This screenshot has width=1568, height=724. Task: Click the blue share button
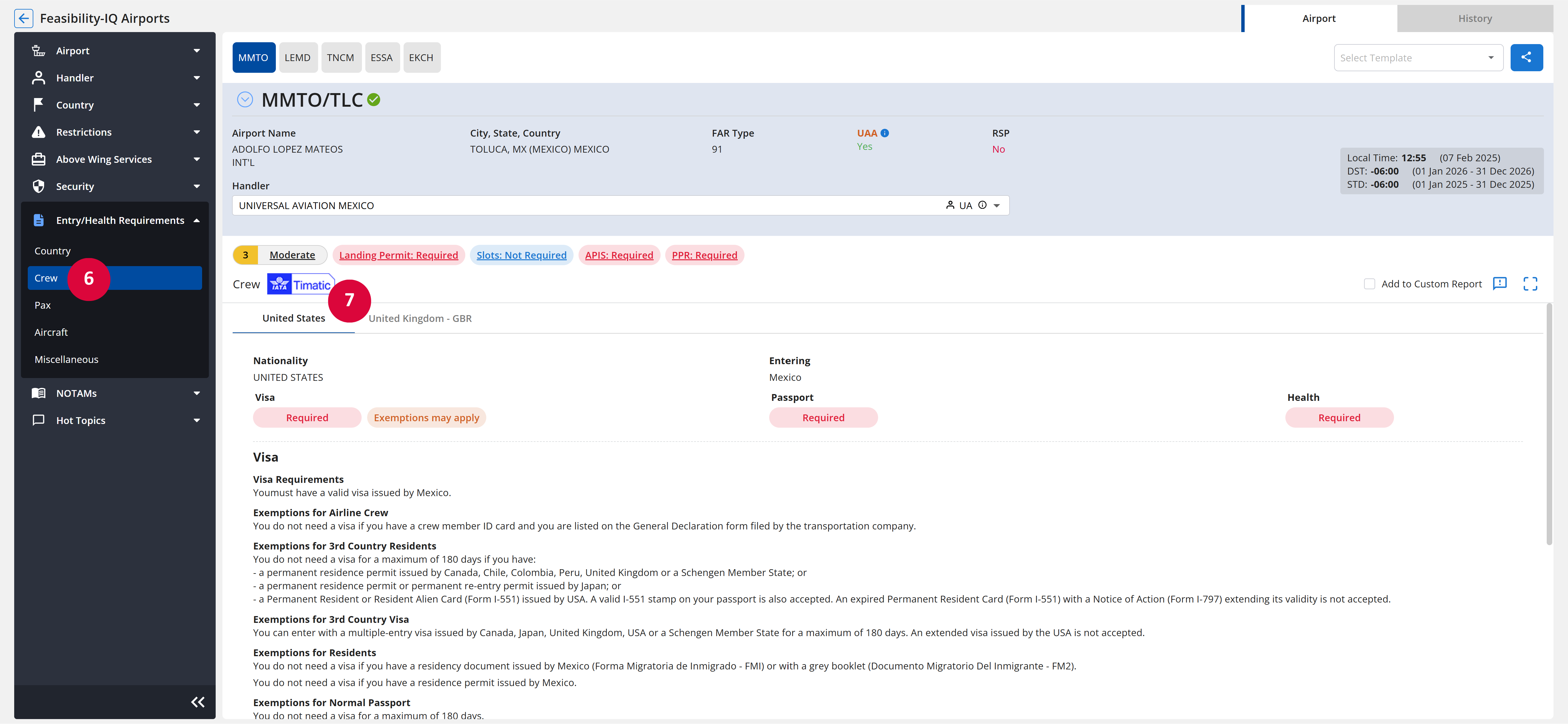[1526, 58]
